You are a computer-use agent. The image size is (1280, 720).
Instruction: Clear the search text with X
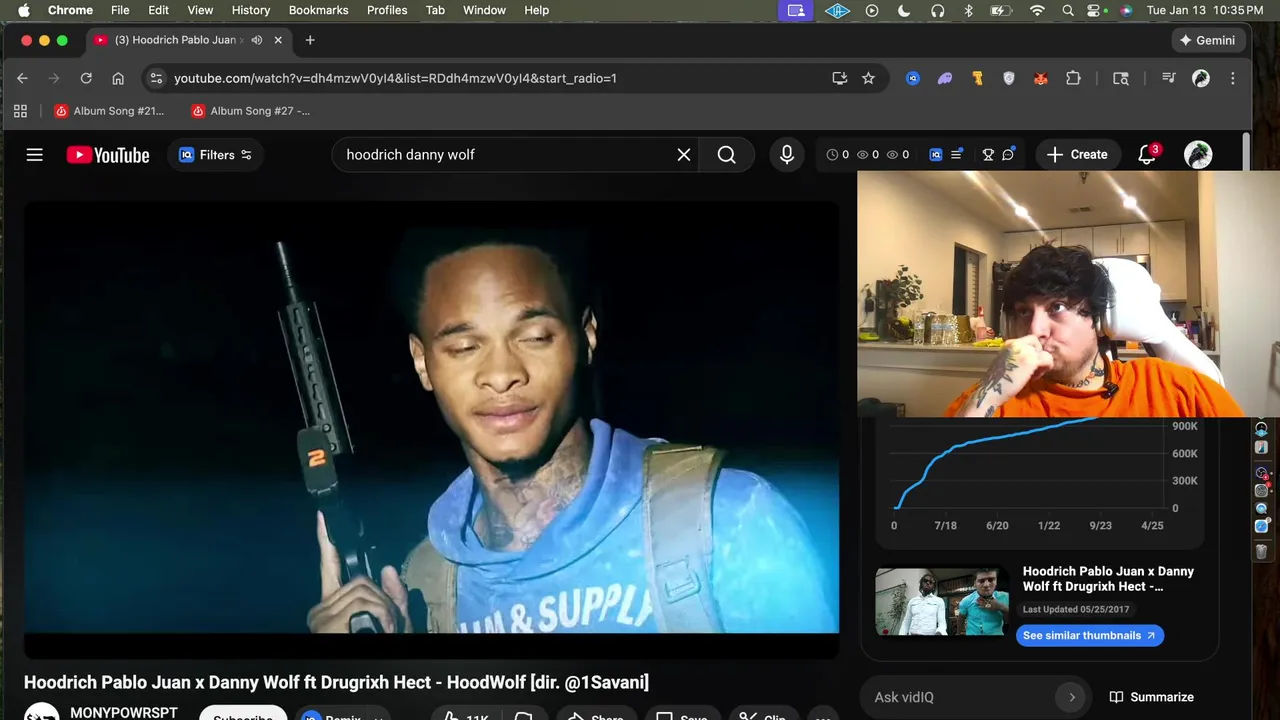pyautogui.click(x=684, y=155)
